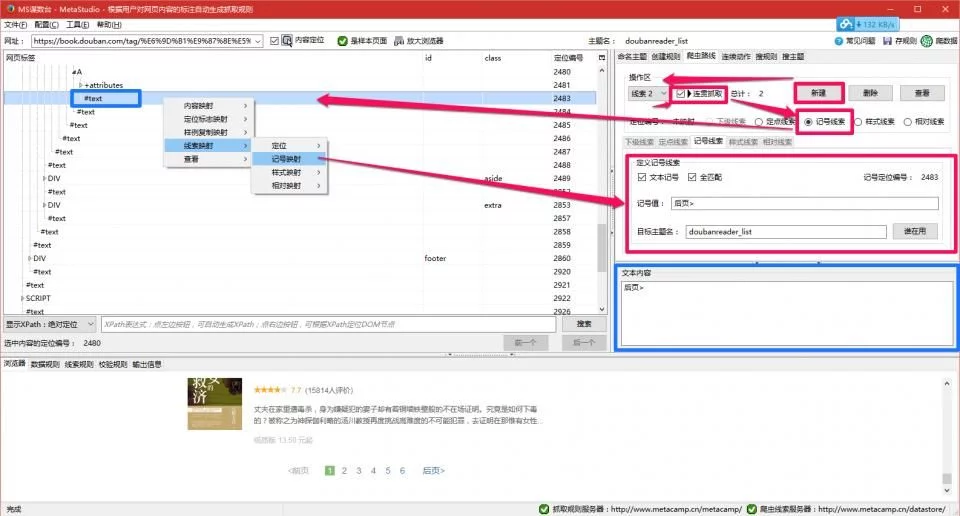Click the 搜索 button
This screenshot has width=960, height=516.
click(x=583, y=324)
